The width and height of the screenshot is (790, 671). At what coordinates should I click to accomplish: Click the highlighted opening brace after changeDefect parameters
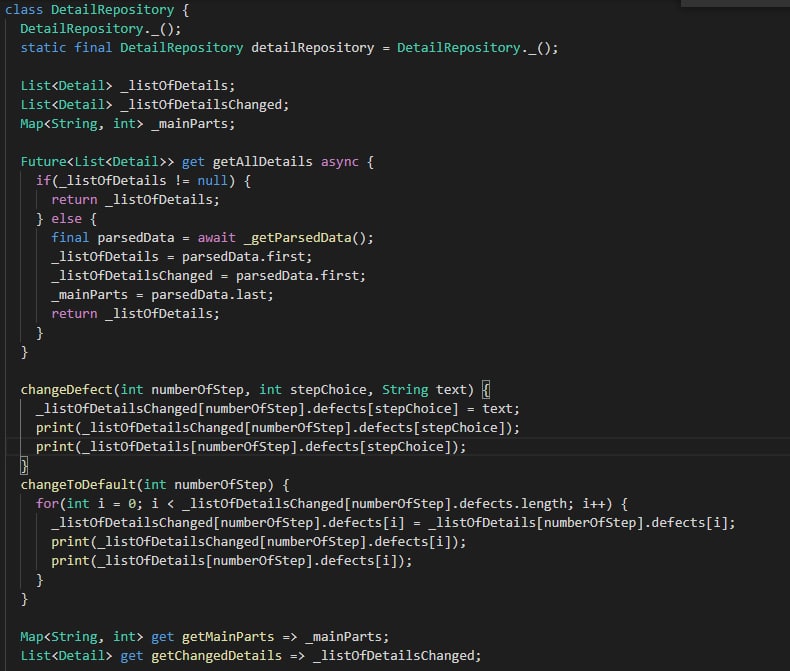[x=486, y=390]
